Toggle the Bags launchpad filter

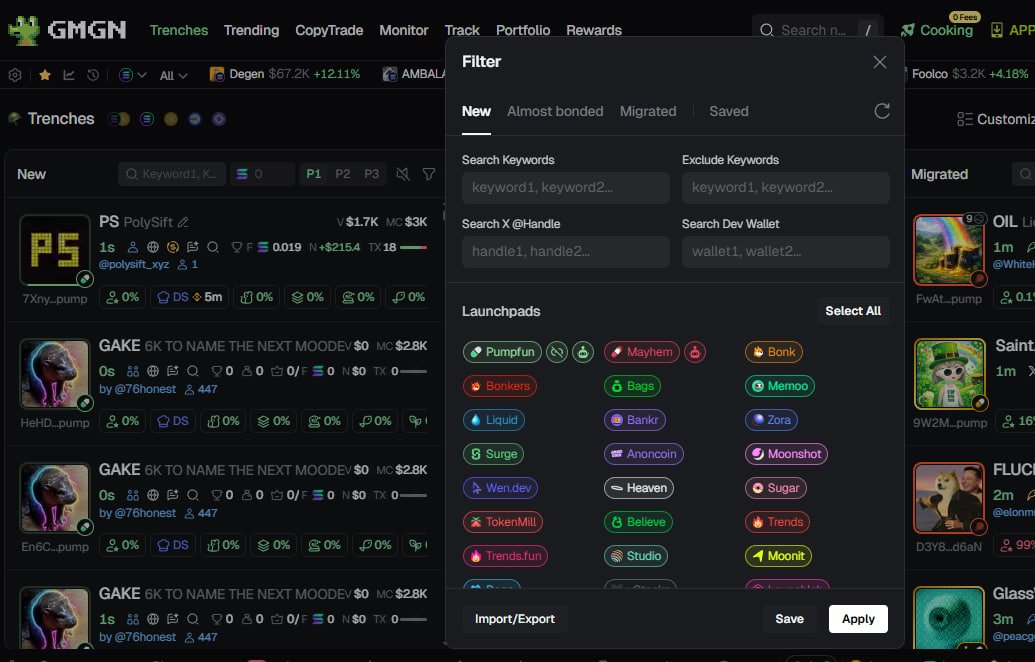(x=632, y=386)
